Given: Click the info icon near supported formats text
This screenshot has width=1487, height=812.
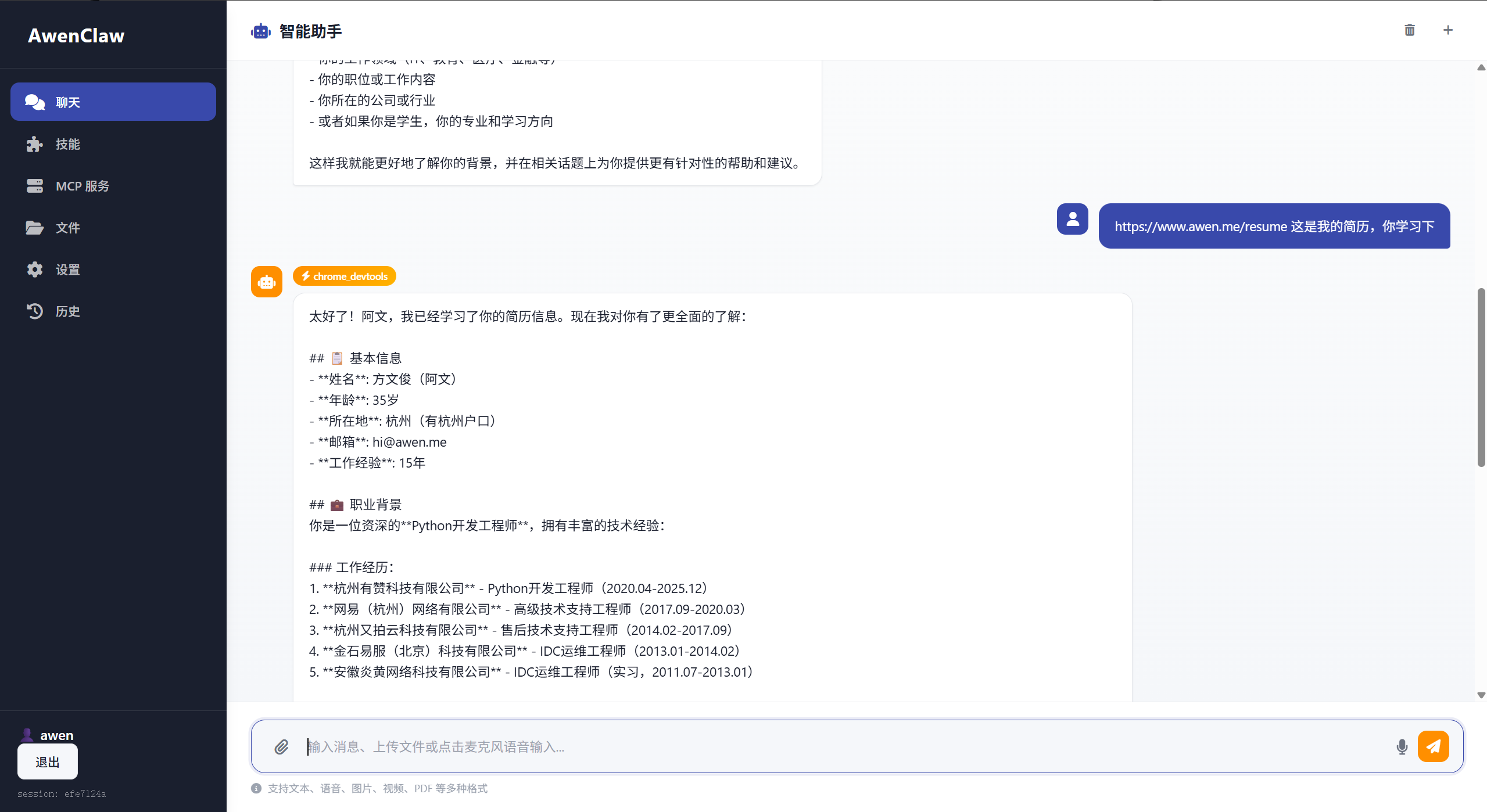Looking at the screenshot, I should (255, 788).
